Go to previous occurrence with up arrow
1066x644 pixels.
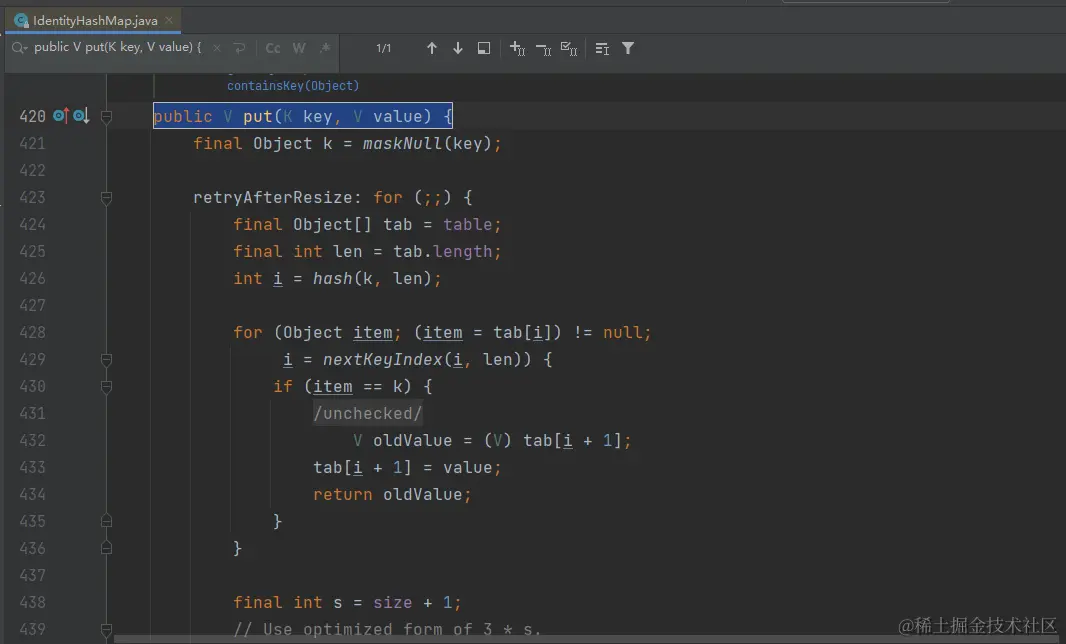pos(432,48)
